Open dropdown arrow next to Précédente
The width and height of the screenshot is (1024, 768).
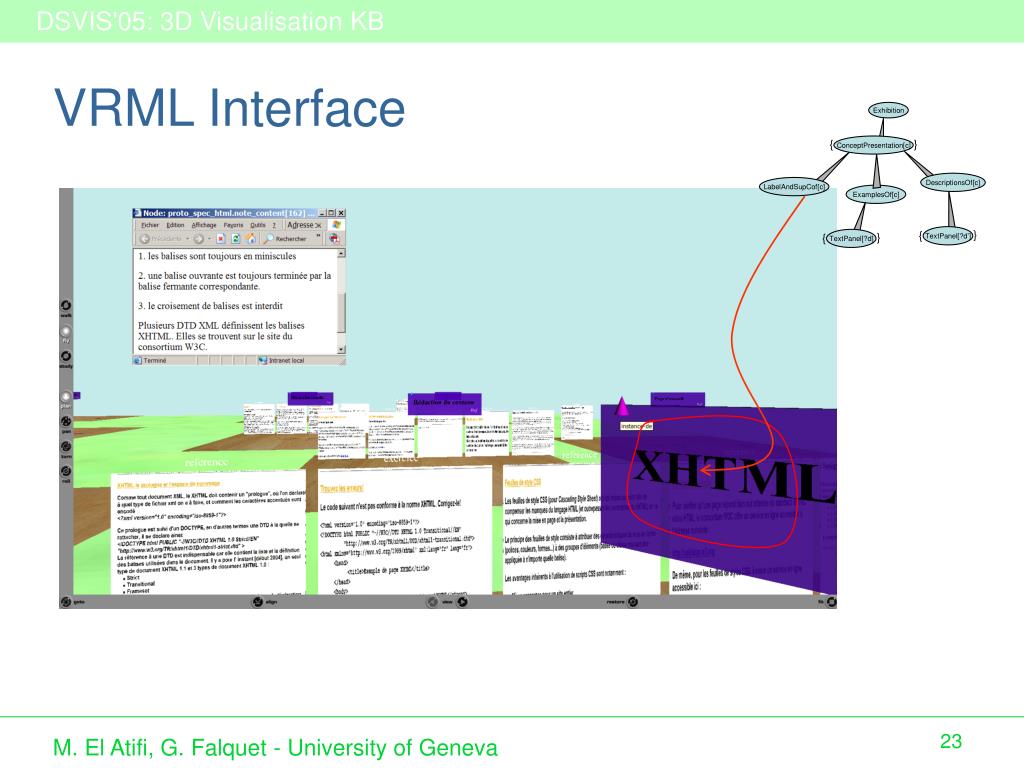coord(187,239)
